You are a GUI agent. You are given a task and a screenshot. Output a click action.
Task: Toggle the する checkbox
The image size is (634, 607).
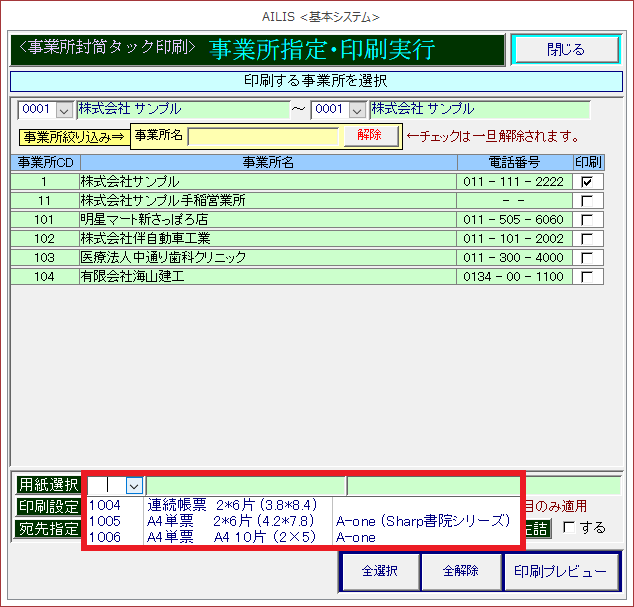569,528
